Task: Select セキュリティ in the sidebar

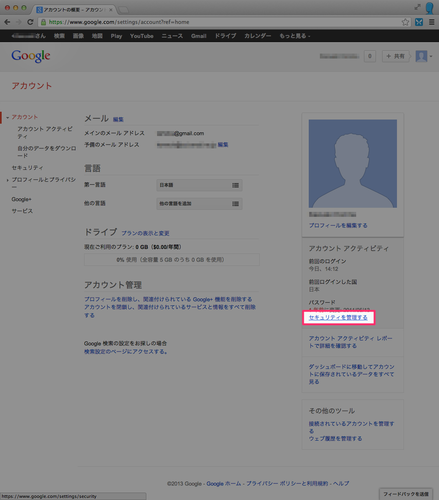Action: coord(27,168)
